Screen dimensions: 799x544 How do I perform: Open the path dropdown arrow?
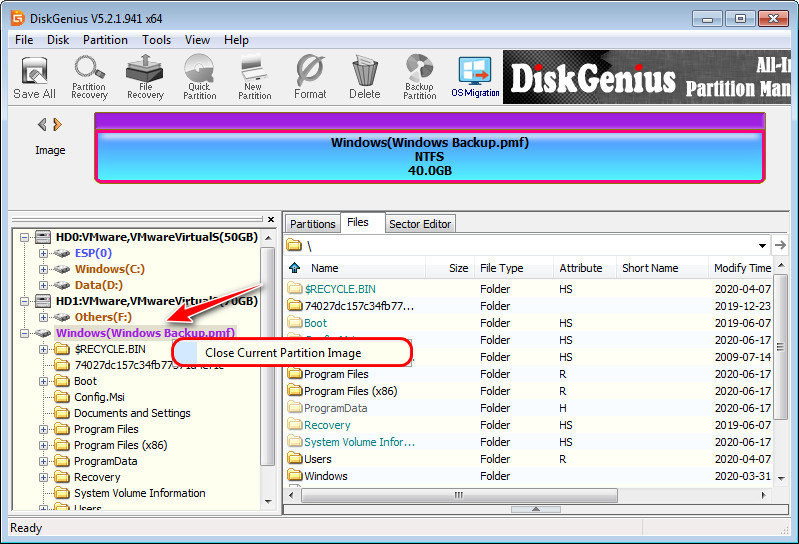coord(762,246)
